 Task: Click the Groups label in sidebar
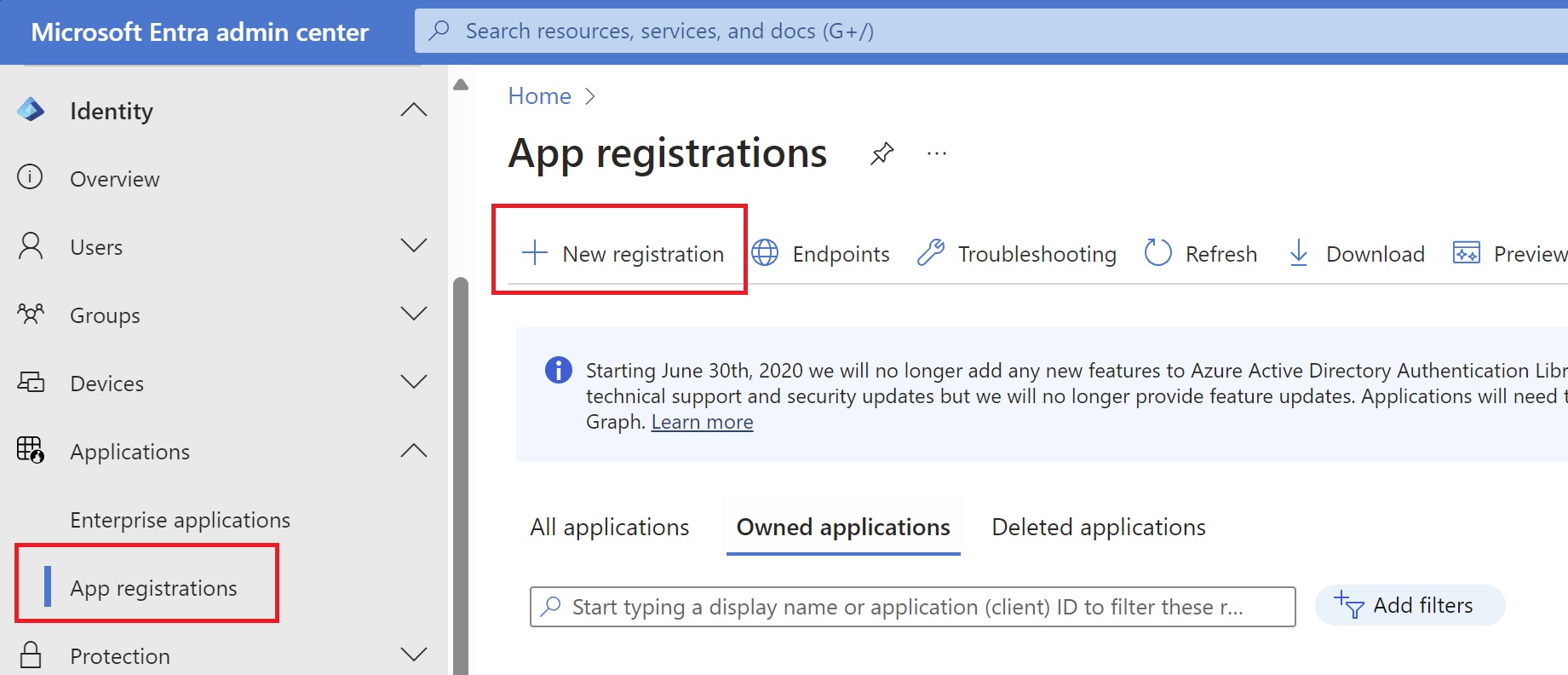[105, 315]
